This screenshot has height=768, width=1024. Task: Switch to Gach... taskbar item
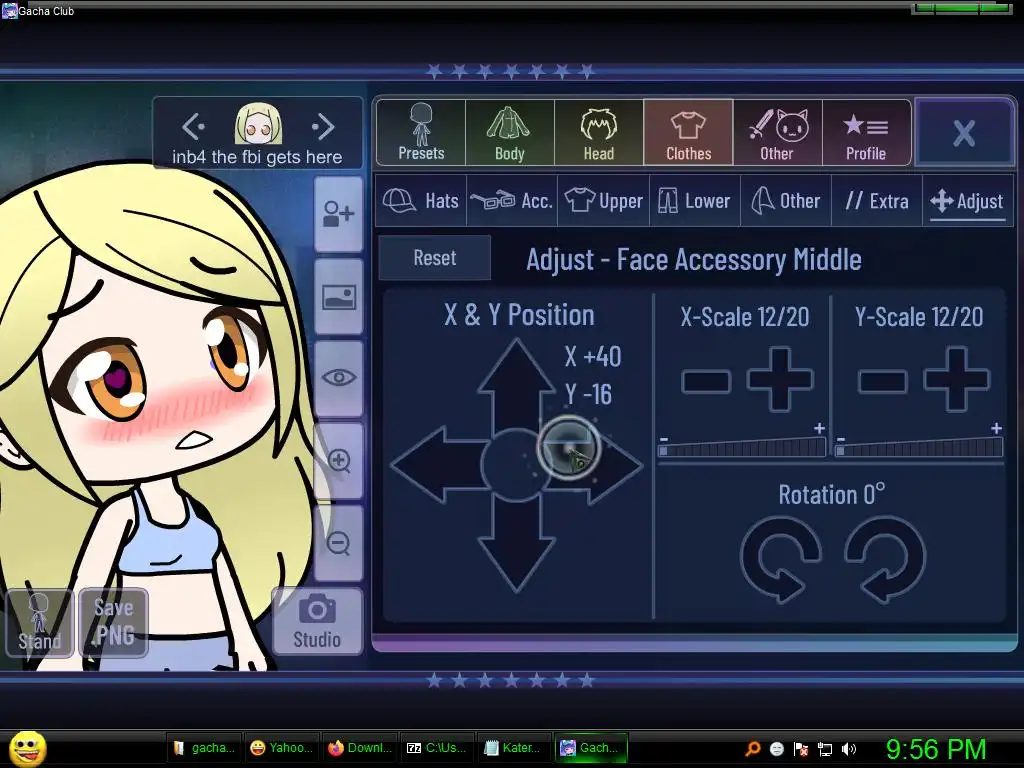pos(592,748)
